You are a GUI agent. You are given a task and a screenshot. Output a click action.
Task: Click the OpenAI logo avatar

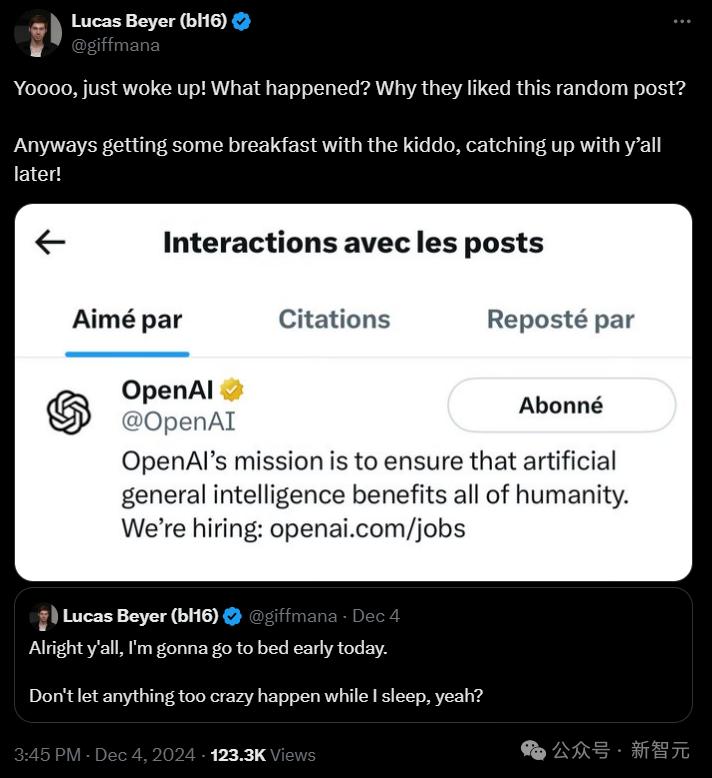click(69, 412)
